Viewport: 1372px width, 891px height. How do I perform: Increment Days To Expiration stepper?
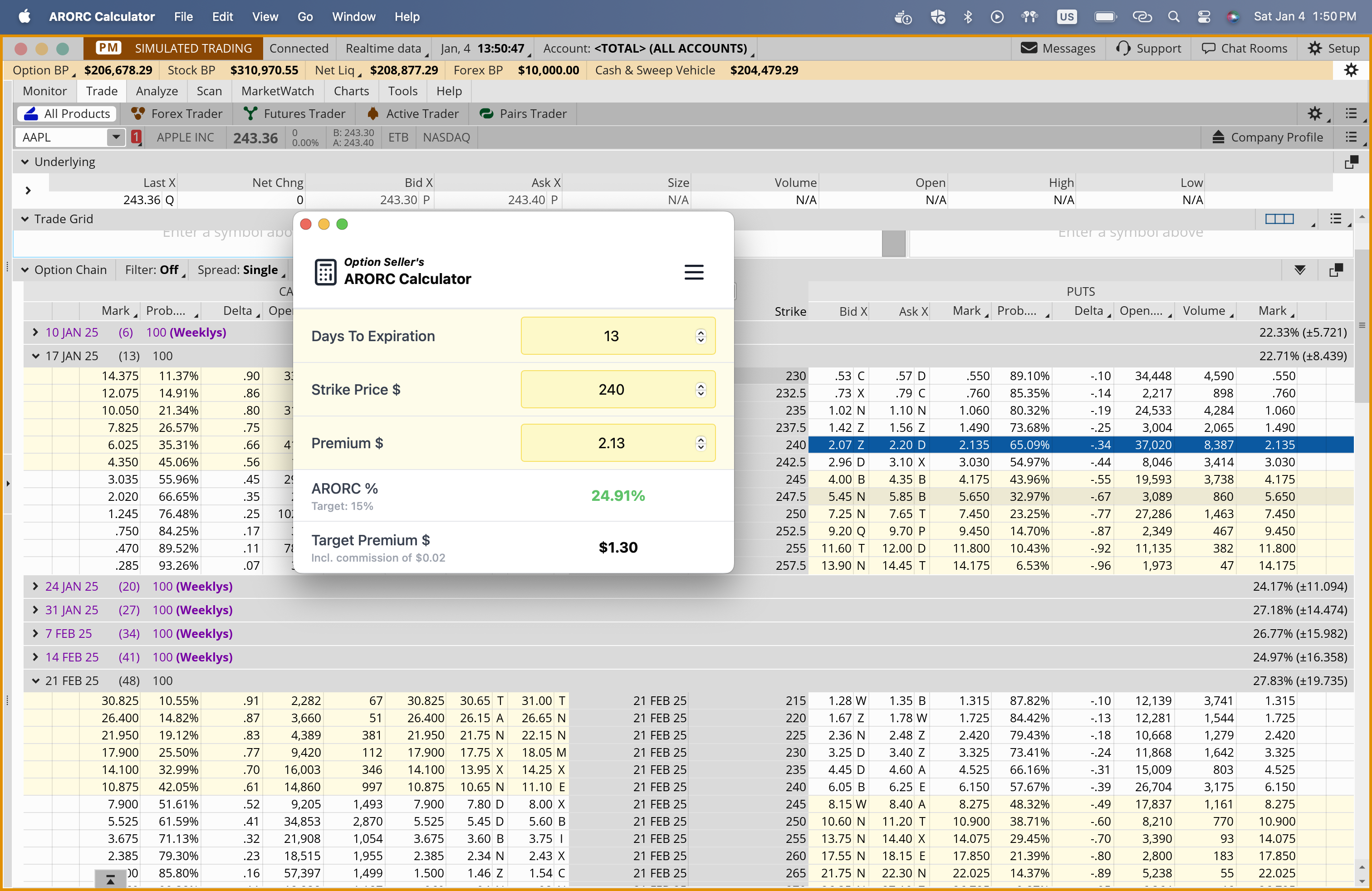tap(701, 333)
